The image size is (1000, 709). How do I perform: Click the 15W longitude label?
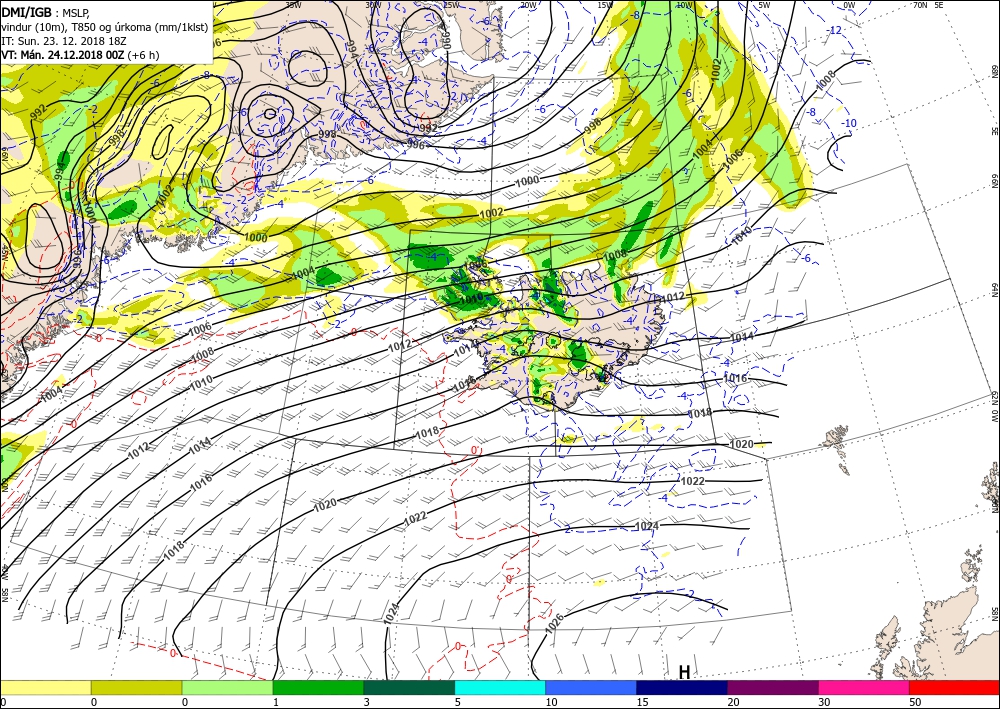605,5
